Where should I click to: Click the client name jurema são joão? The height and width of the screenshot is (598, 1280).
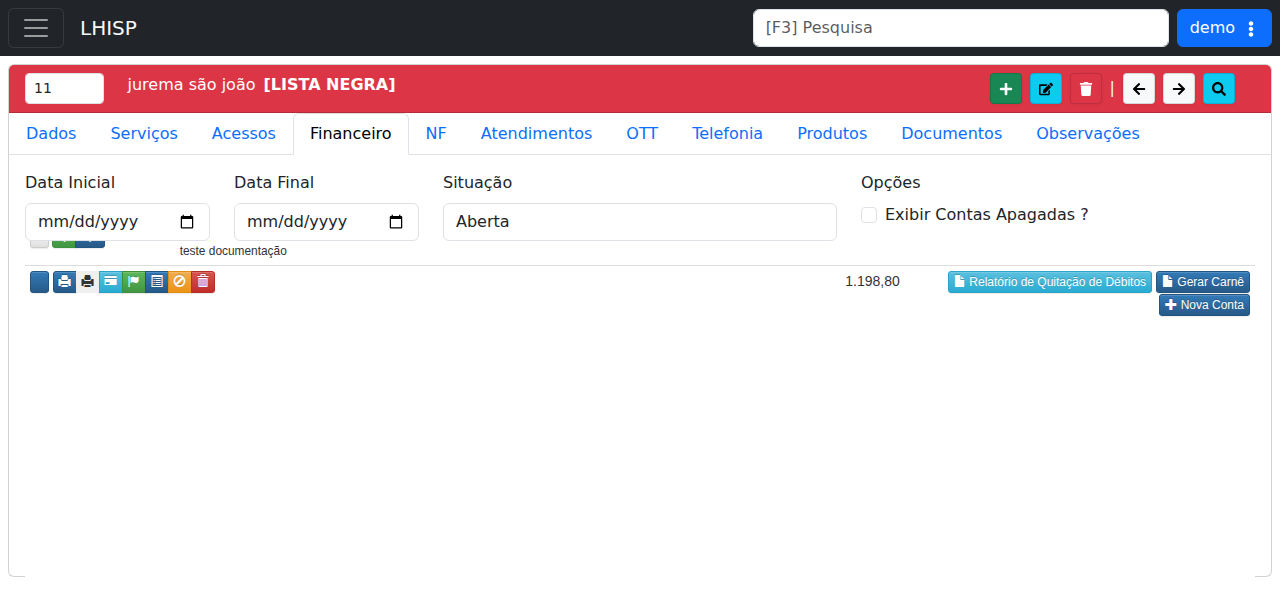click(x=191, y=85)
